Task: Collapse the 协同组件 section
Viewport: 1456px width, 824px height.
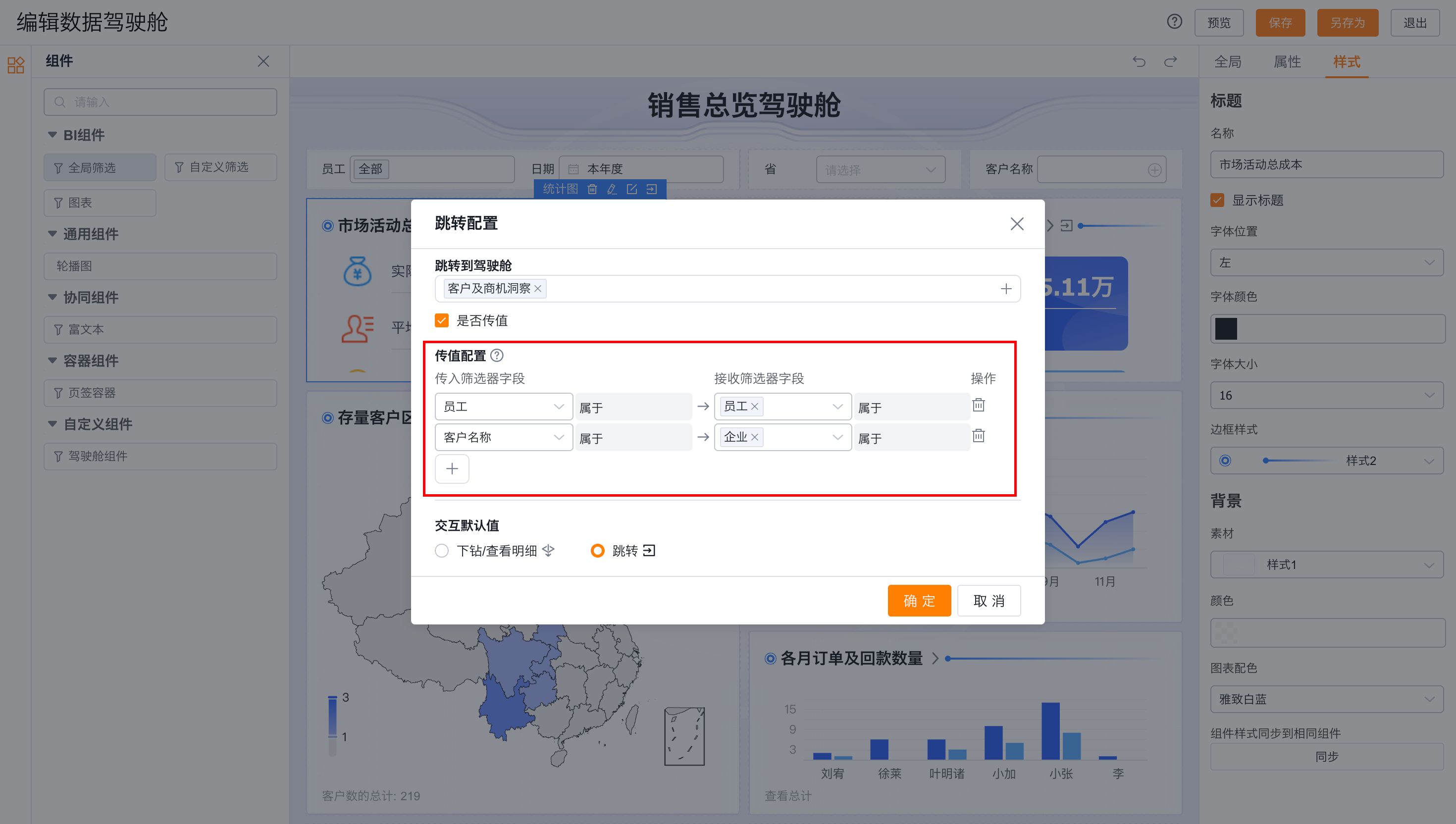Action: coord(52,297)
